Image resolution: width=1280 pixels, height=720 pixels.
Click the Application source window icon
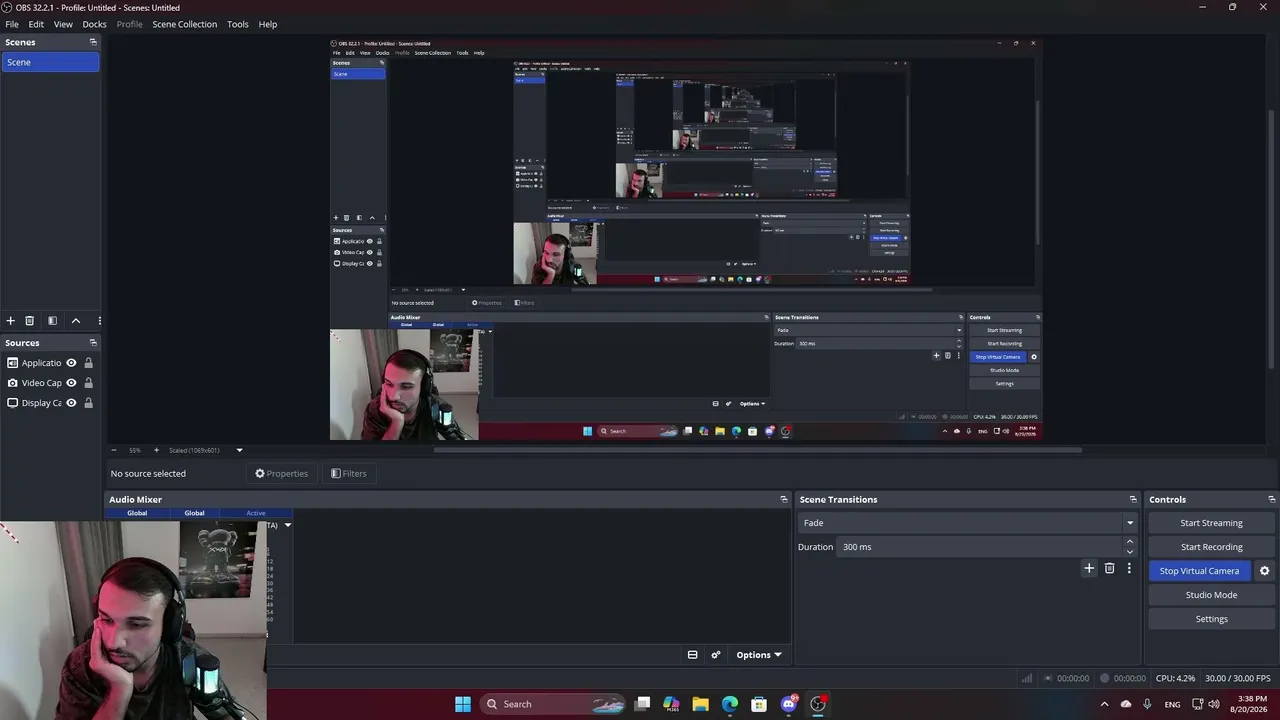coord(12,363)
